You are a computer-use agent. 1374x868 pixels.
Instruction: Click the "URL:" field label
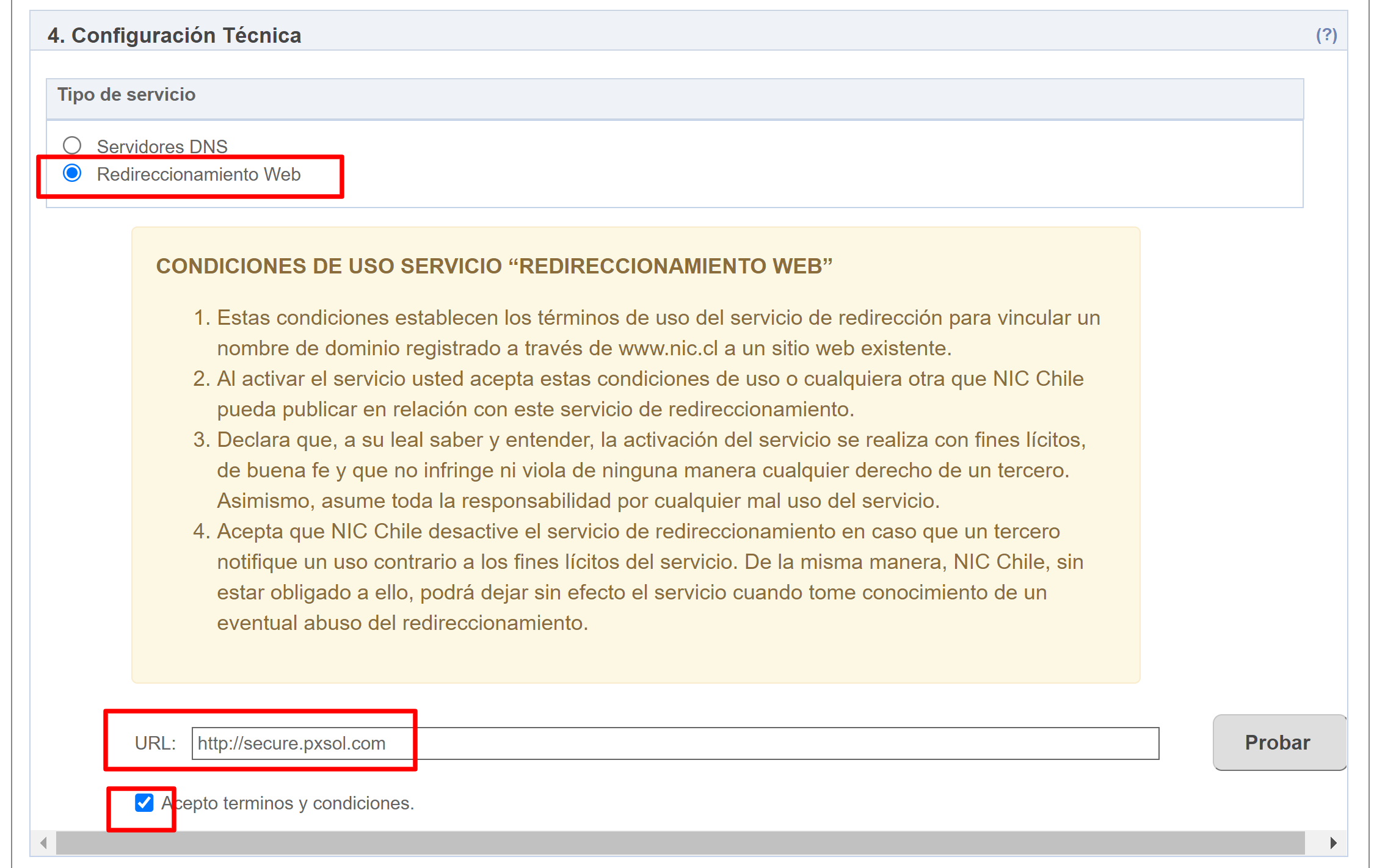click(x=155, y=743)
